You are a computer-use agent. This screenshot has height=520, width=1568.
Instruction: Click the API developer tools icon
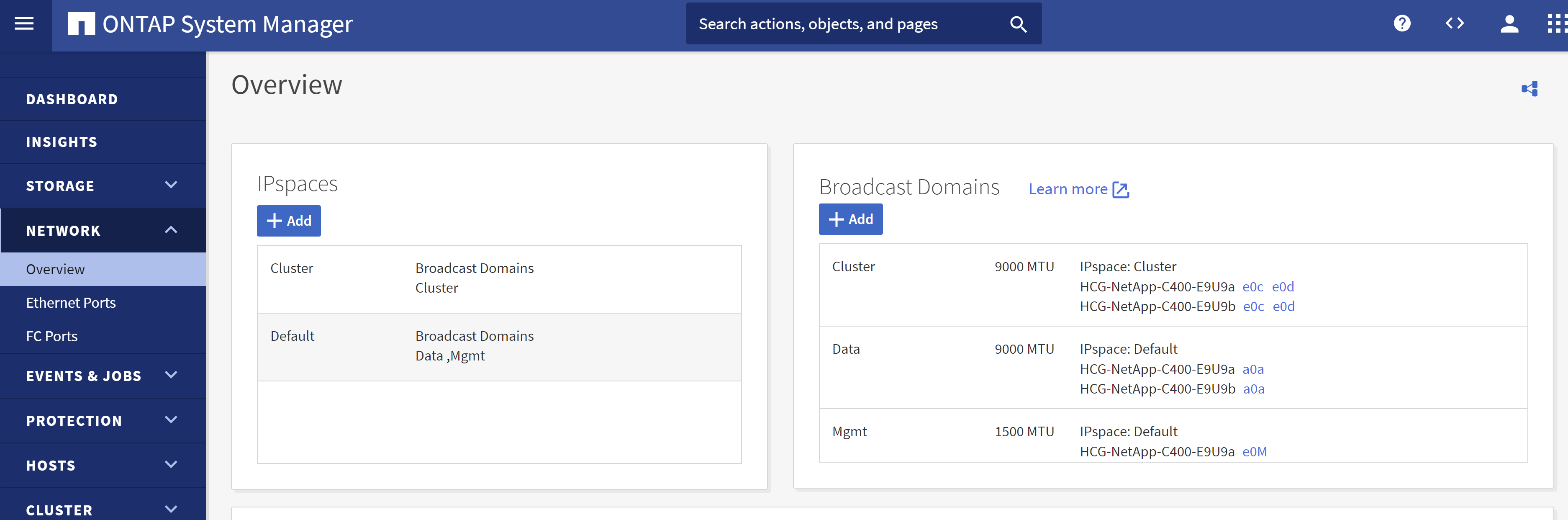[x=1453, y=23]
